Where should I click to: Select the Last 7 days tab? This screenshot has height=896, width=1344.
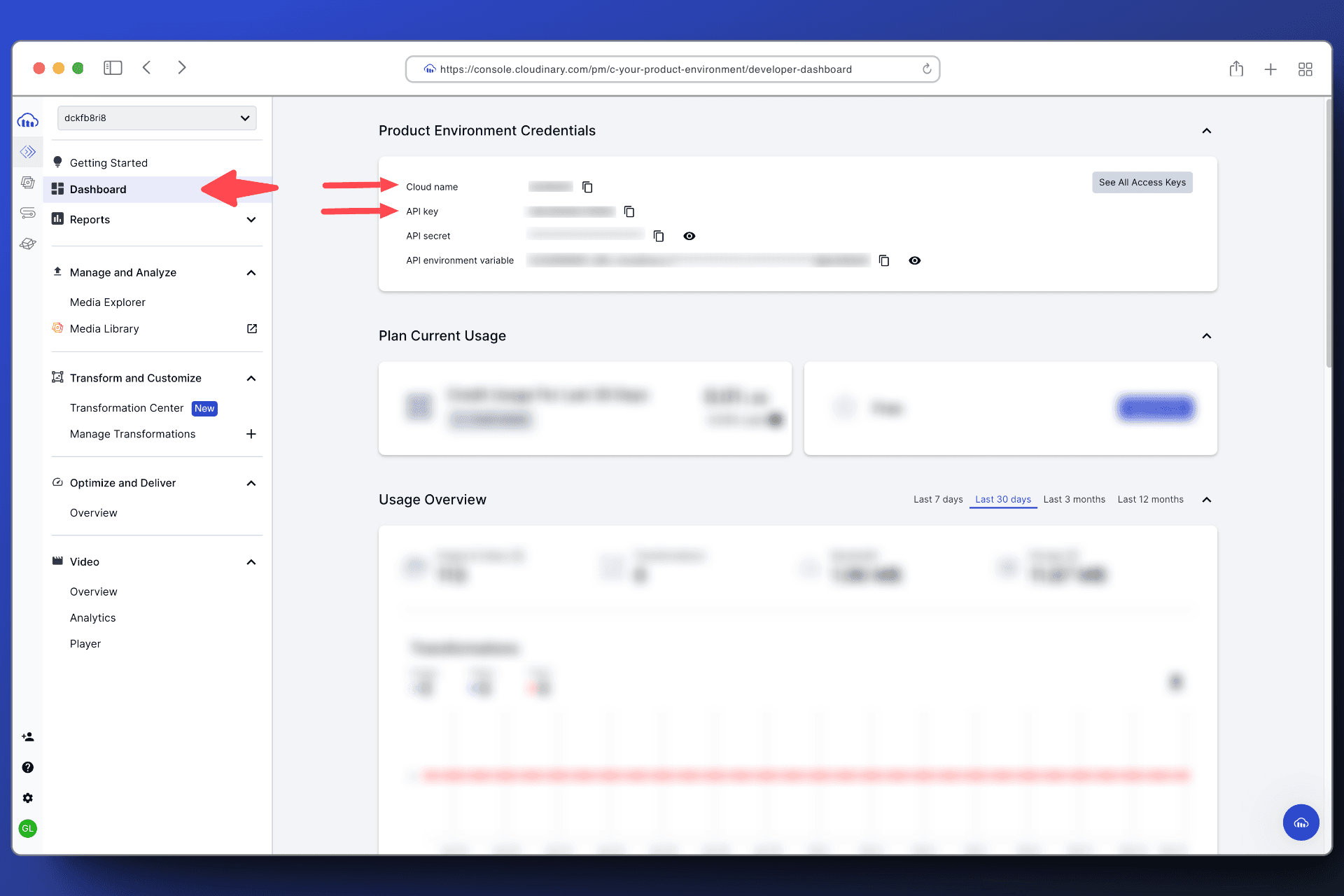938,500
